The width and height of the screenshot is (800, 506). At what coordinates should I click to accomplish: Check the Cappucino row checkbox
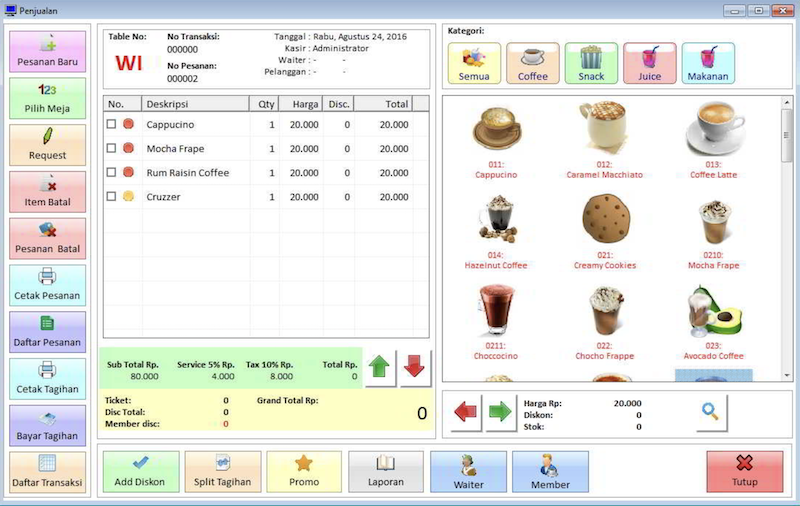pyautogui.click(x=112, y=125)
